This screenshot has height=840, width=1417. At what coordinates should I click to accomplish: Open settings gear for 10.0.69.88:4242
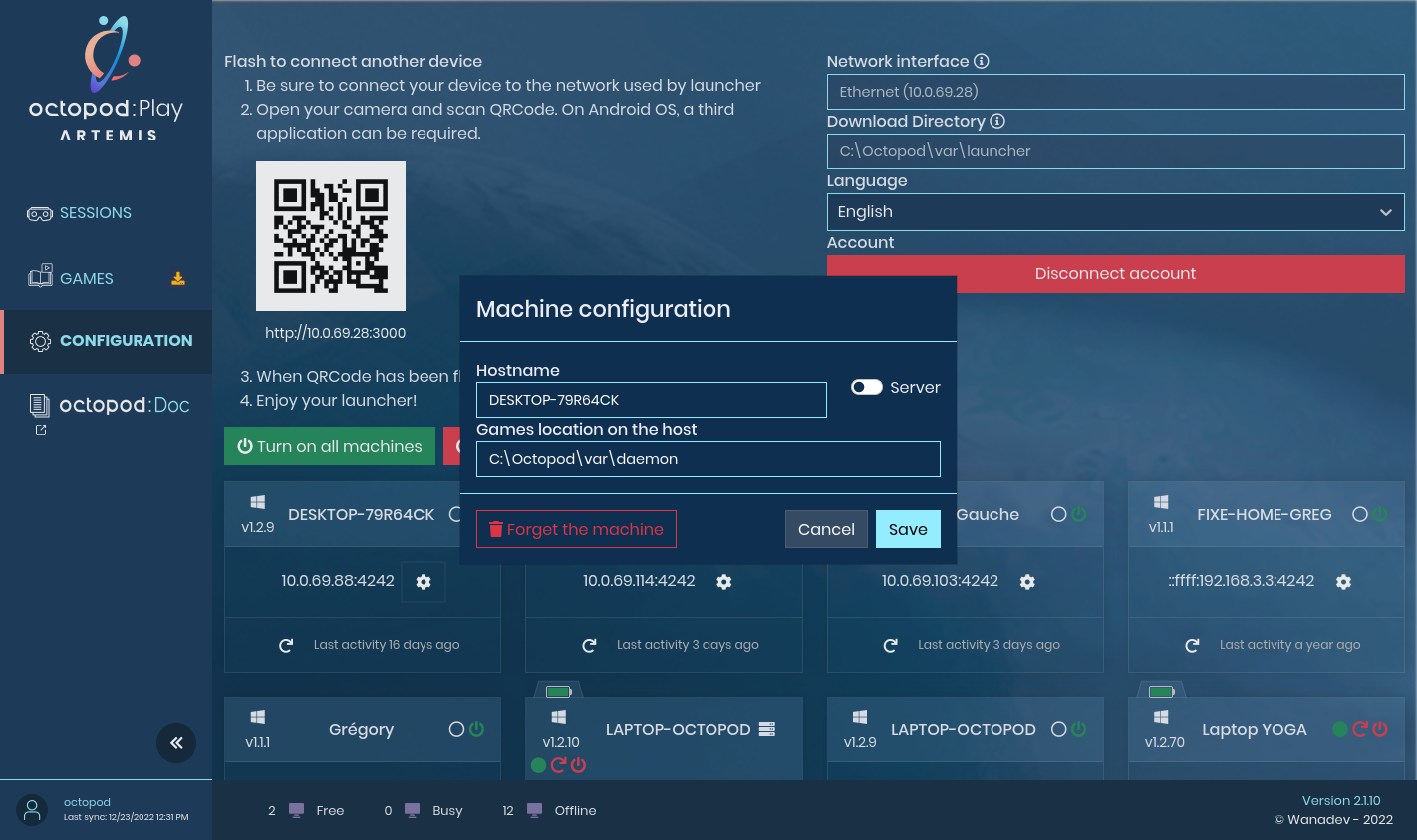[424, 582]
